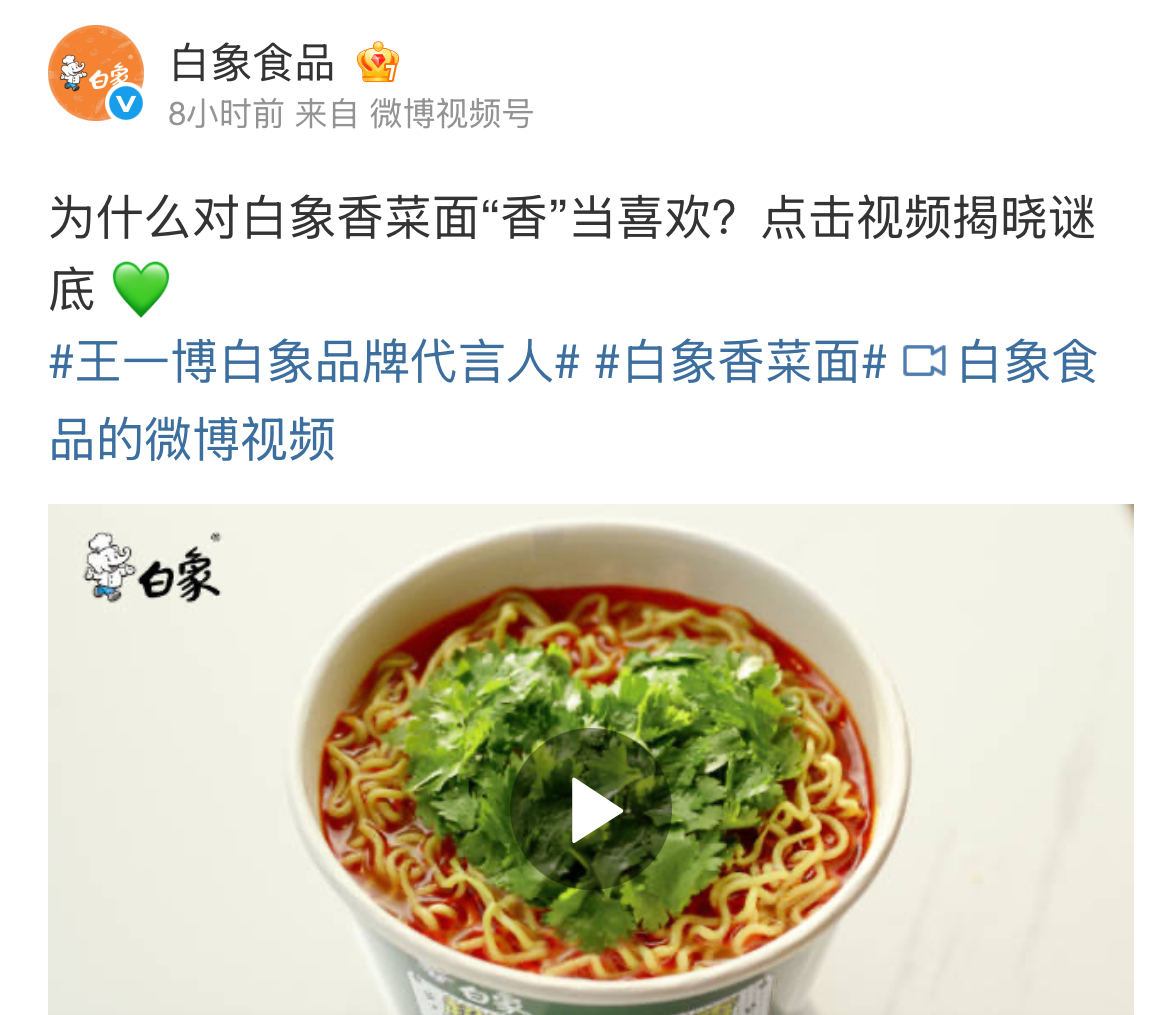This screenshot has width=1170, height=1015.
Task: Tap the green heart emoji
Action: point(140,289)
